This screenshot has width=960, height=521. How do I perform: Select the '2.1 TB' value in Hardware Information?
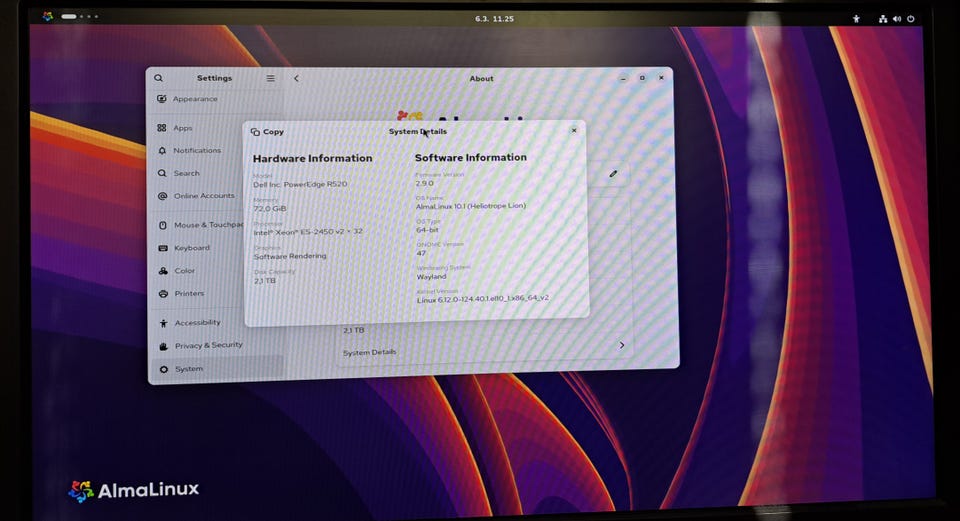pyautogui.click(x=265, y=281)
